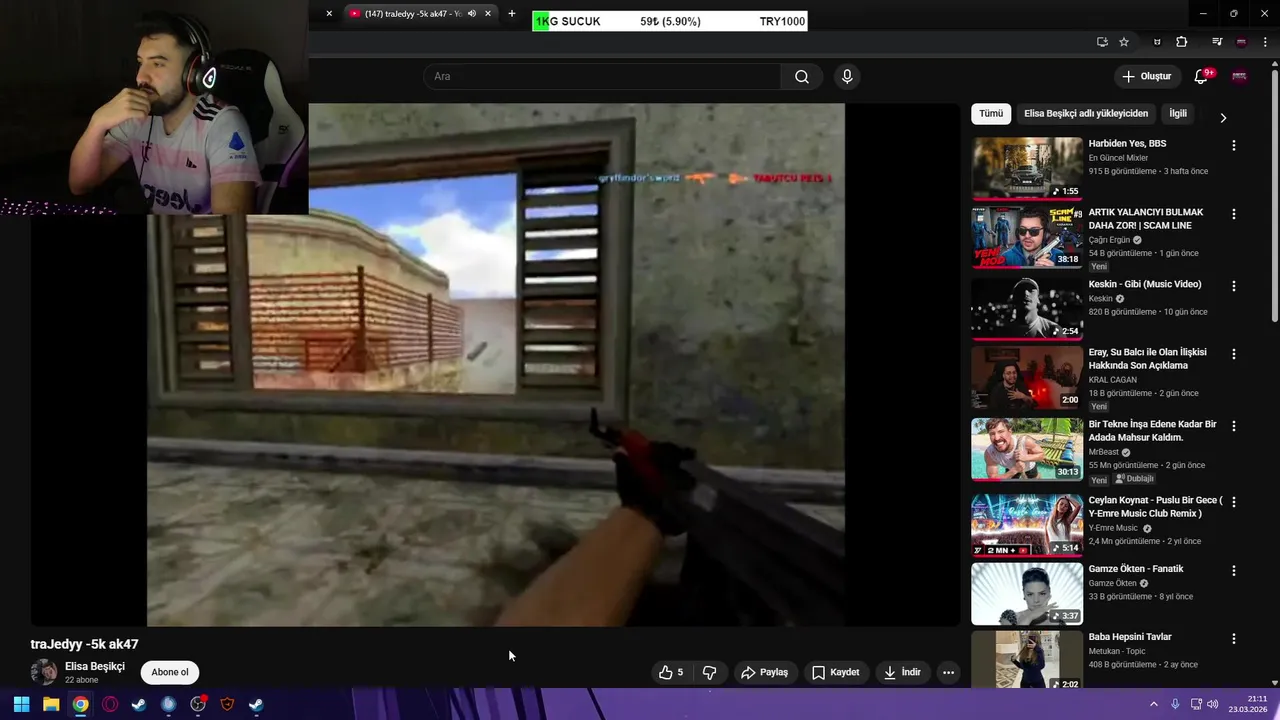1280x720 pixels.
Task: Open Gamze Ökten - Fanatik title
Action: 1136,569
